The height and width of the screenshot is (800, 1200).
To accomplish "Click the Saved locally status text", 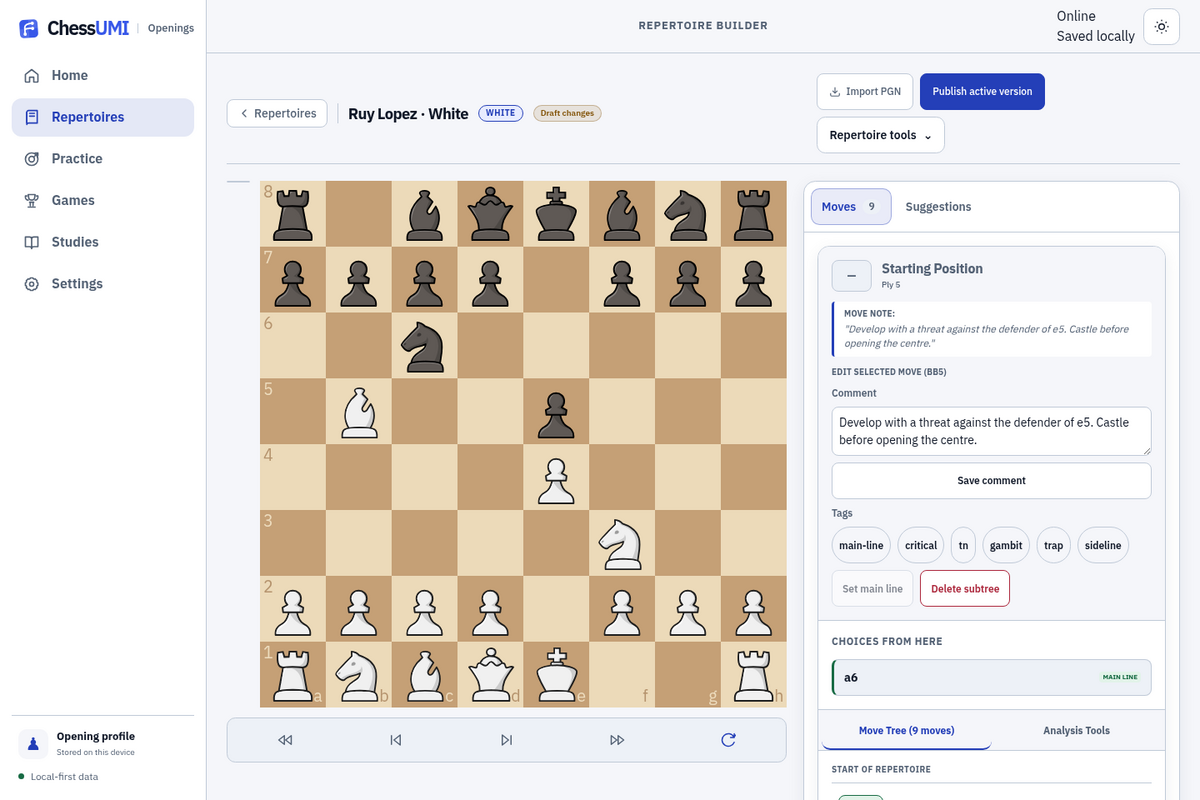I will coord(1096,36).
